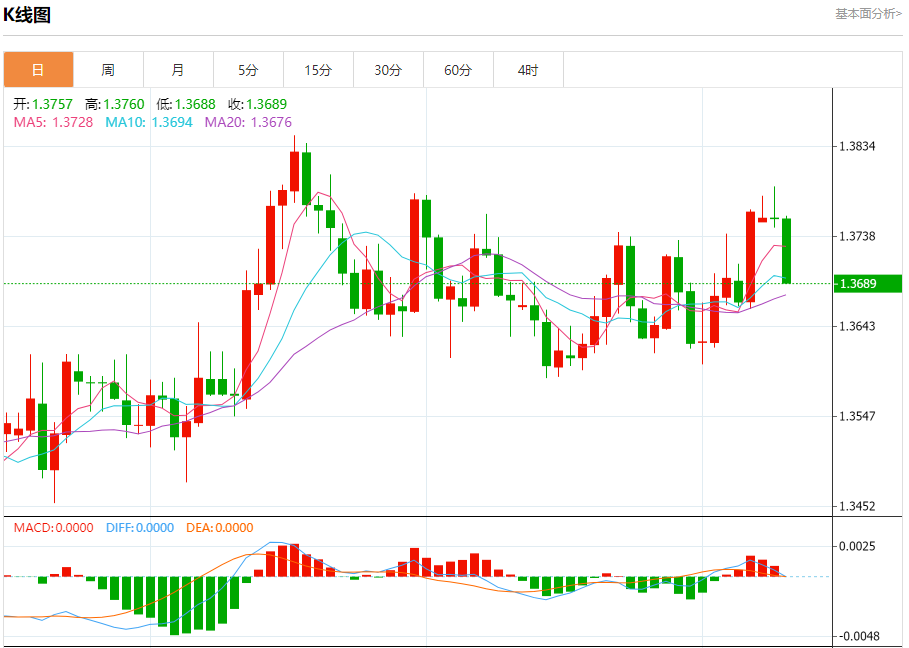
Task: Click the 0.0025 MACD axis label
Action: [857, 547]
